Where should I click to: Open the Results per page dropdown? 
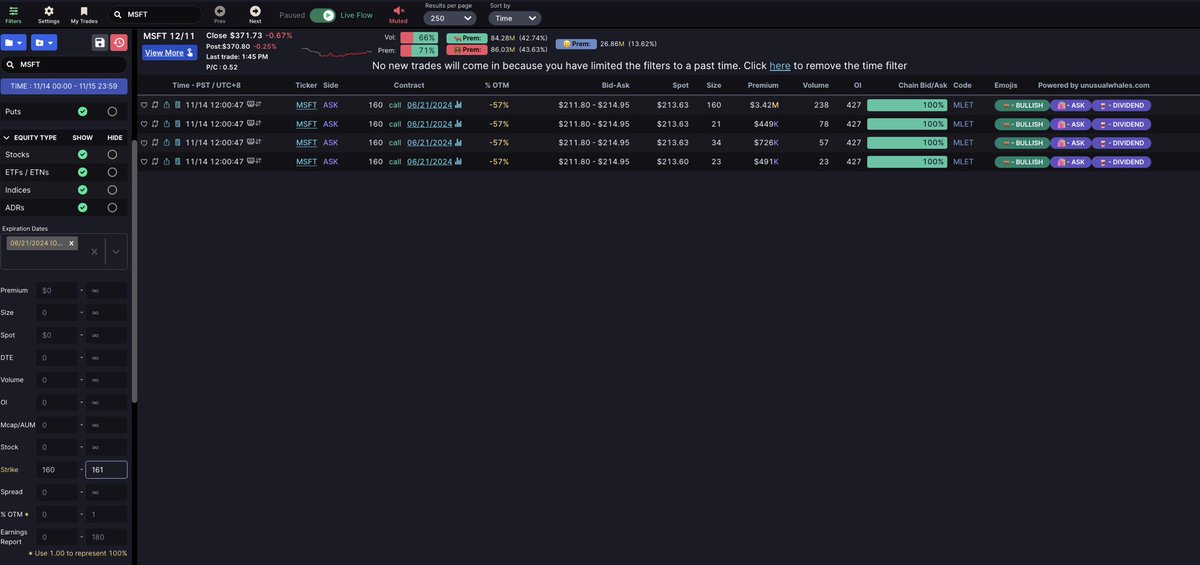point(450,18)
